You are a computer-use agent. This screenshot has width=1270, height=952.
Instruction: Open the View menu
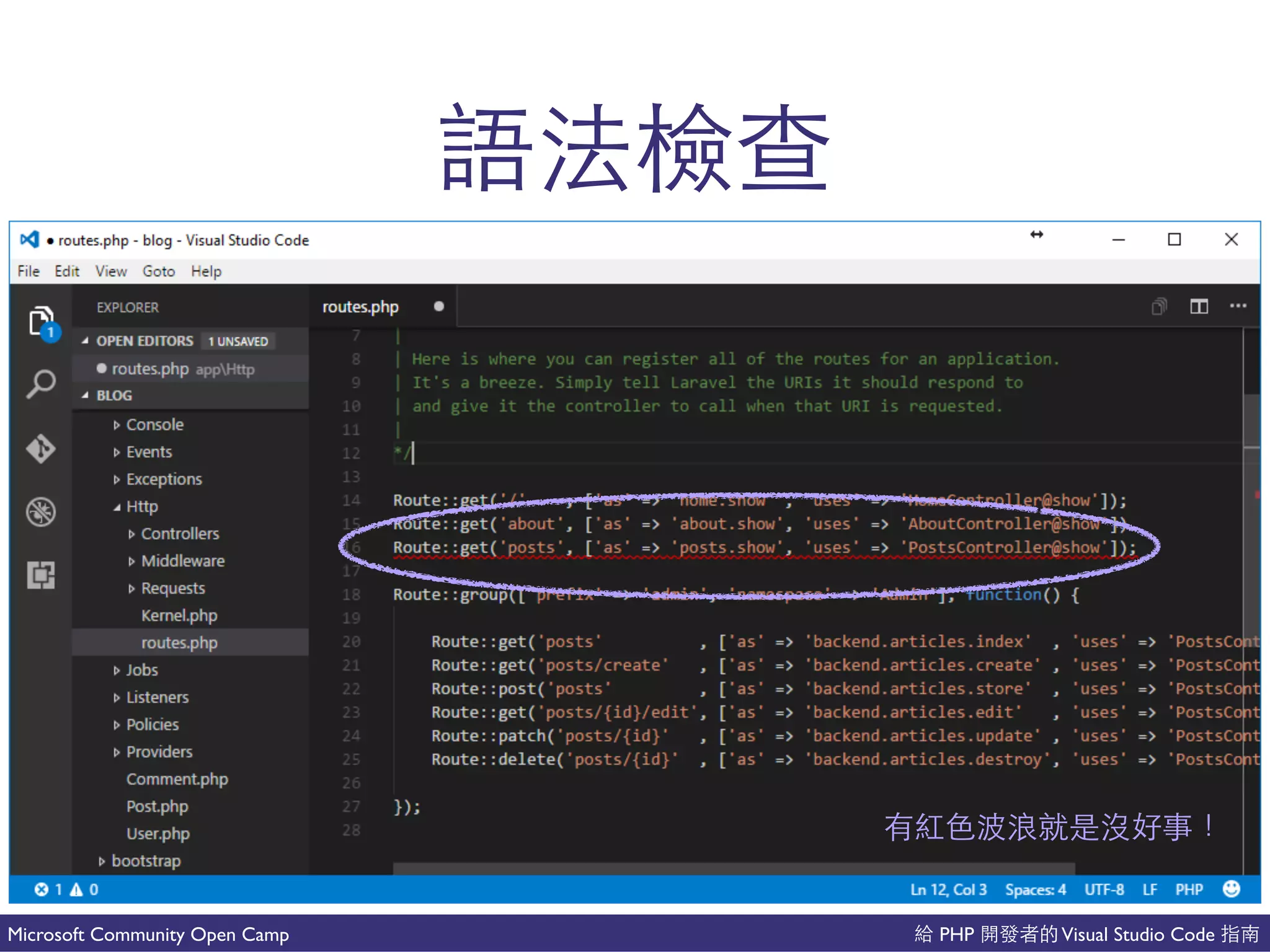coord(111,271)
